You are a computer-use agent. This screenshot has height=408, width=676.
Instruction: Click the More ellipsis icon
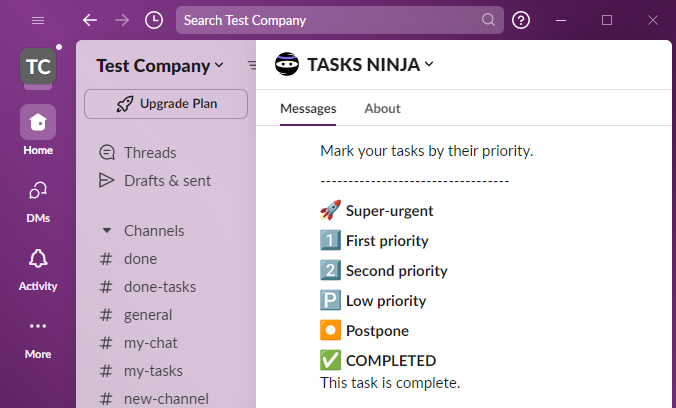[x=38, y=327]
